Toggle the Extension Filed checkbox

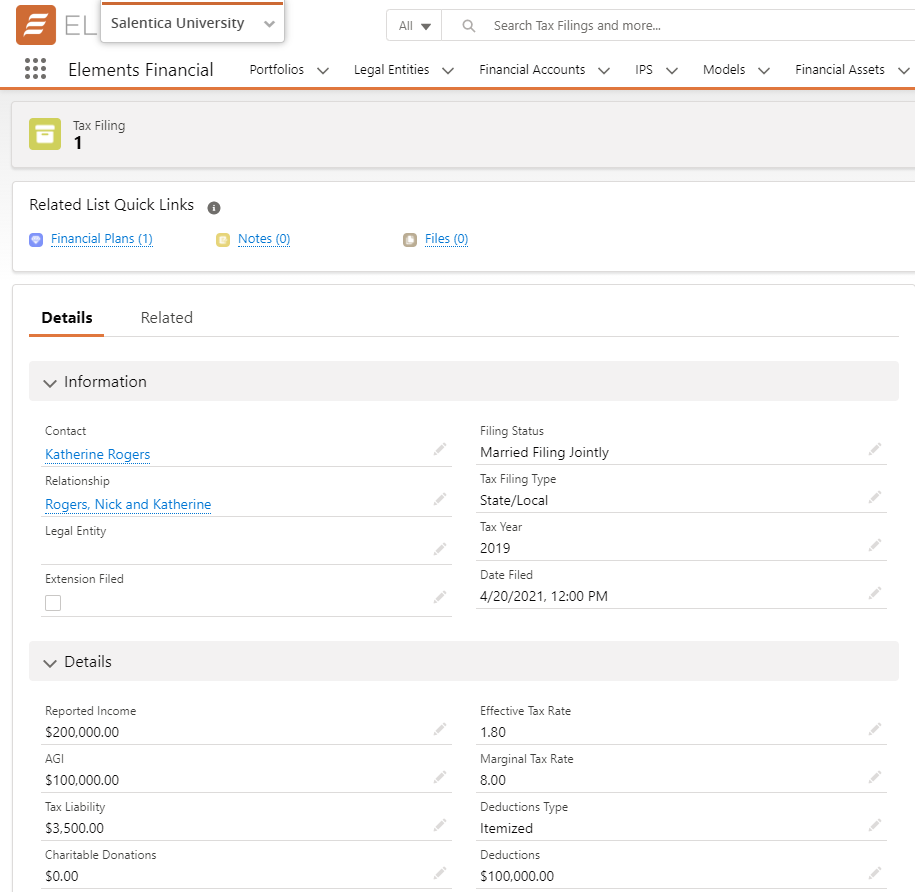(53, 603)
